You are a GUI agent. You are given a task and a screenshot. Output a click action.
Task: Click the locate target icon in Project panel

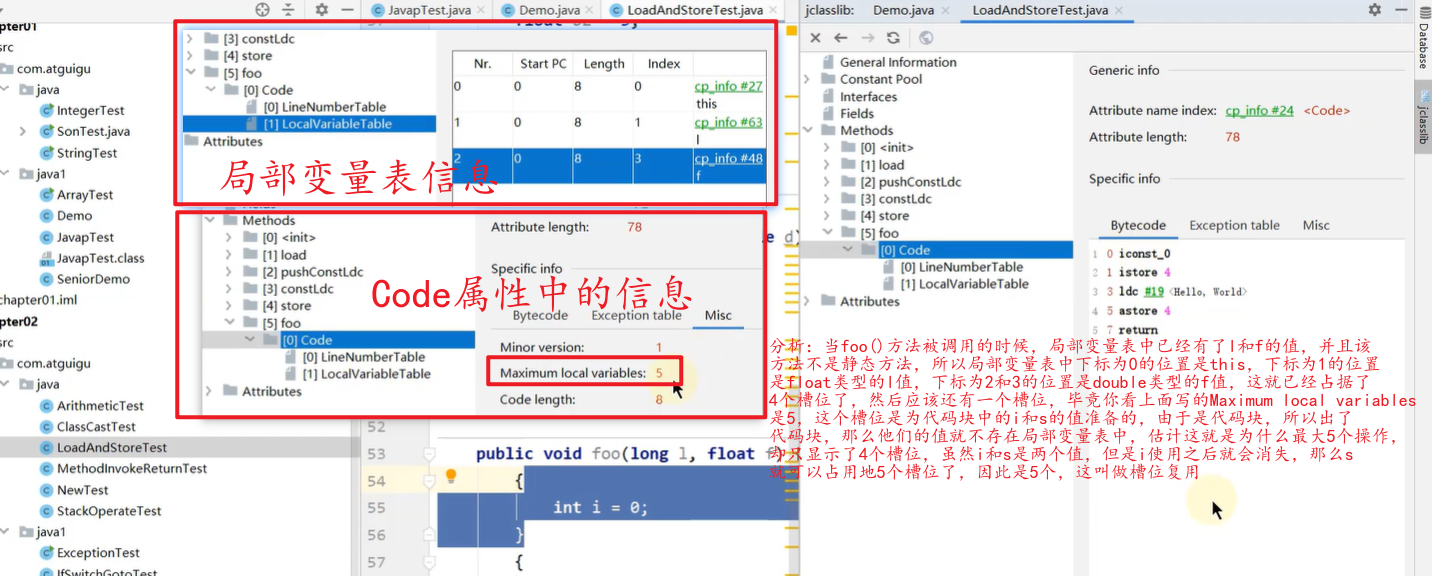263,10
